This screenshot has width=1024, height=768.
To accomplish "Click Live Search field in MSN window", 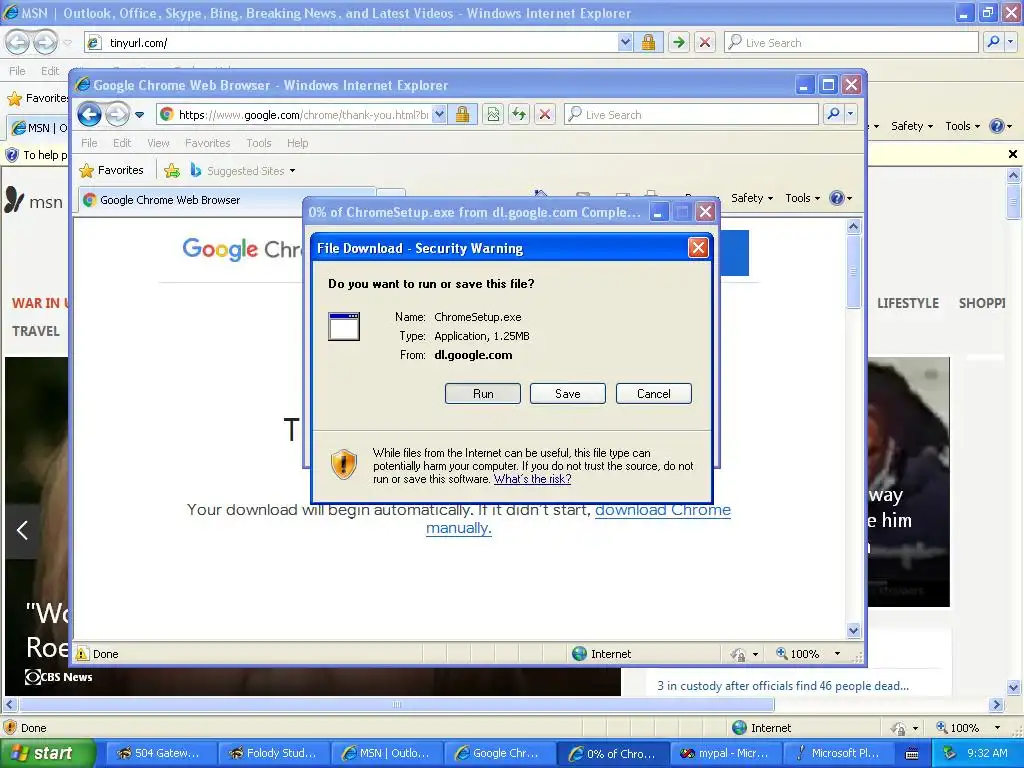I will [x=852, y=42].
